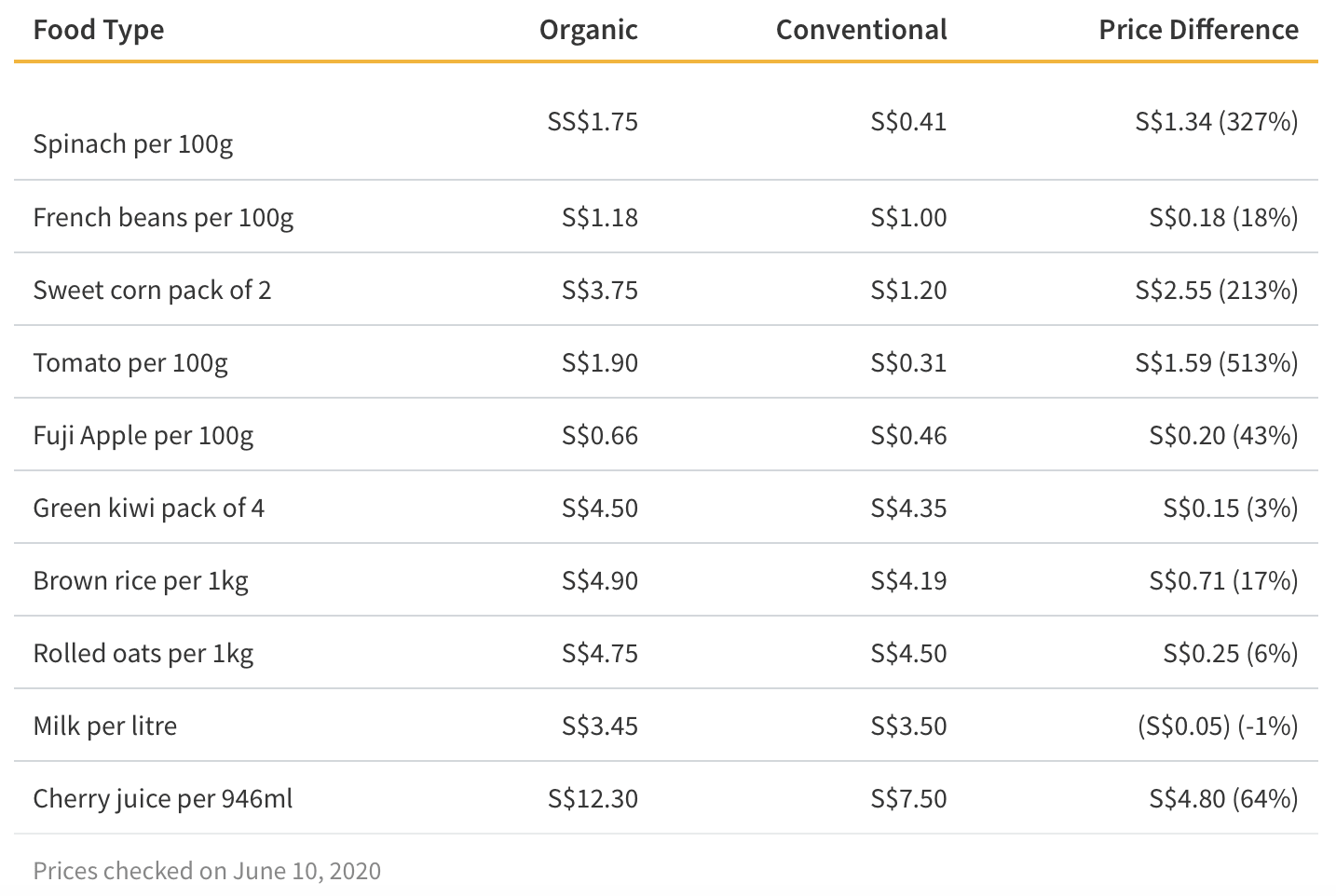Image resolution: width=1336 pixels, height=896 pixels.
Task: Click the organic spinach price SS$1.75
Action: pyautogui.click(x=593, y=122)
